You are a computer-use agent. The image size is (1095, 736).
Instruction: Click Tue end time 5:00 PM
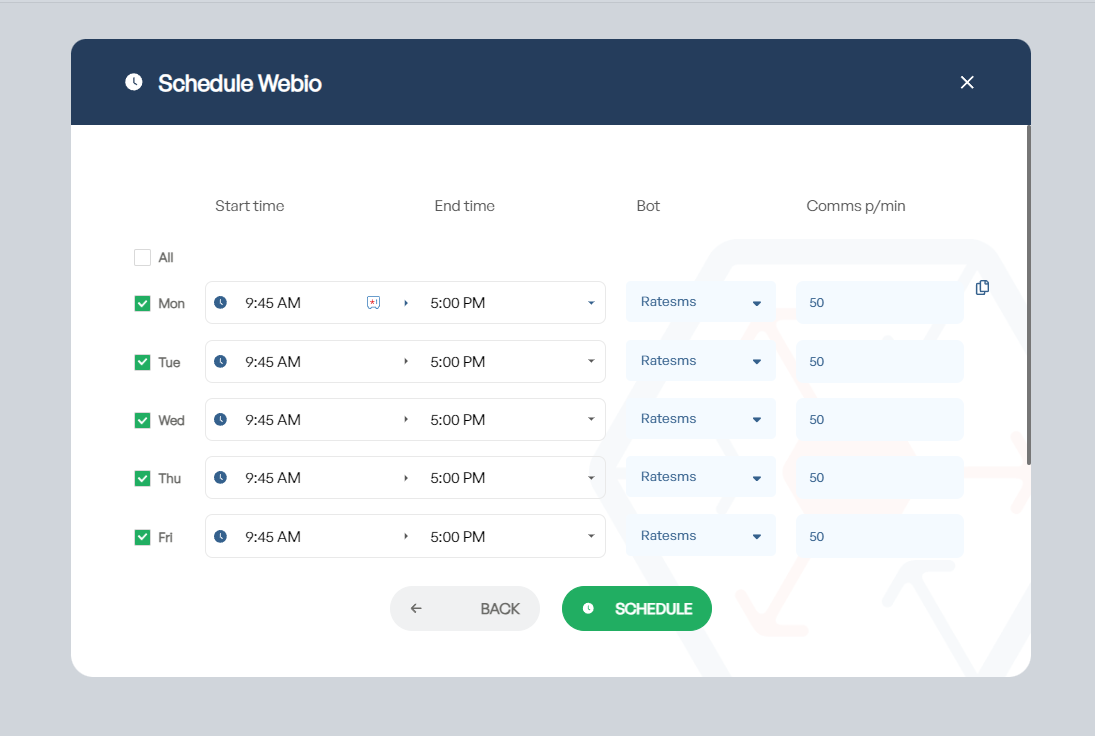click(457, 362)
